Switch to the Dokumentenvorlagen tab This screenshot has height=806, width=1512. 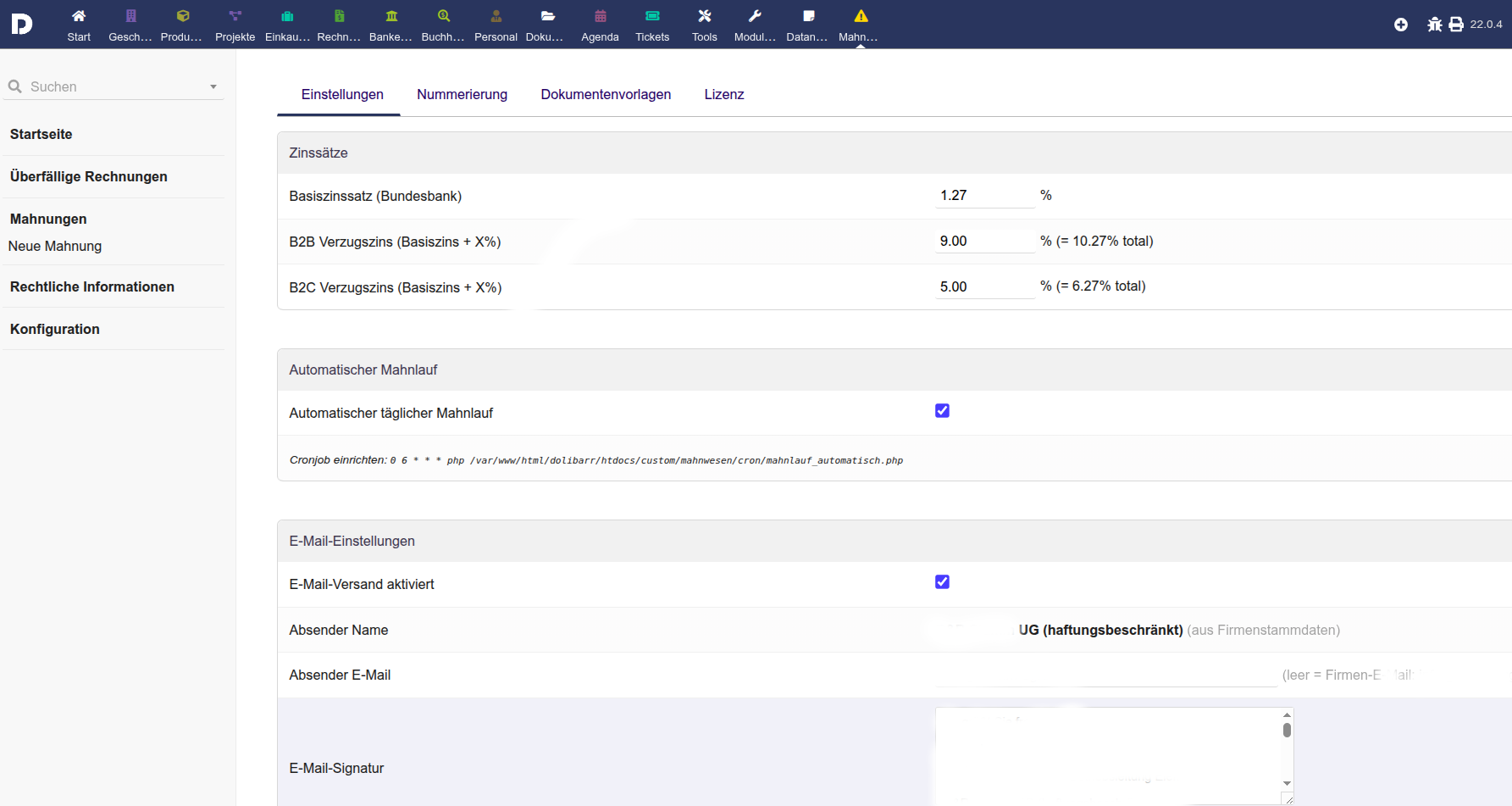pos(606,95)
